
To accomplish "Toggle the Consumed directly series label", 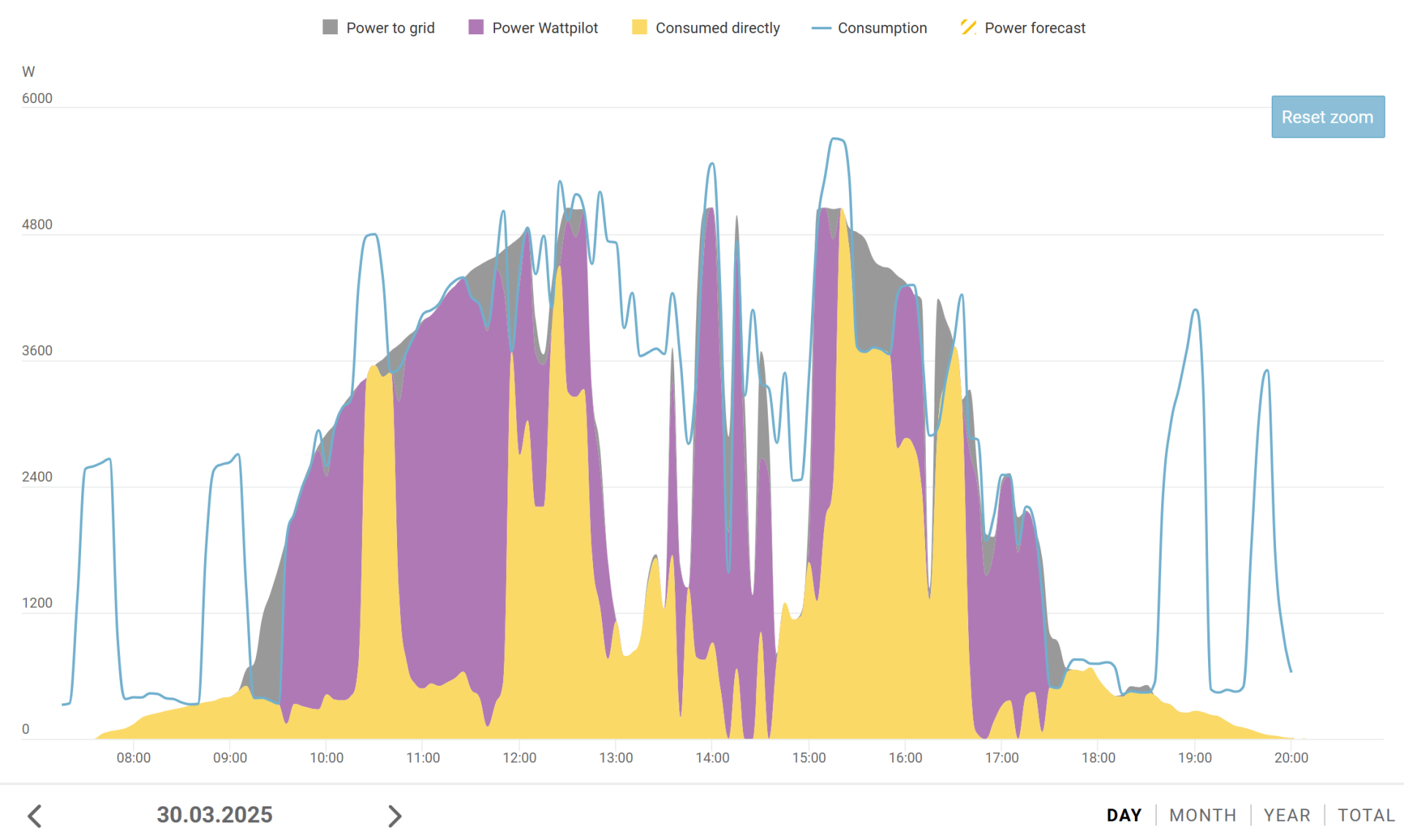I will point(717,28).
